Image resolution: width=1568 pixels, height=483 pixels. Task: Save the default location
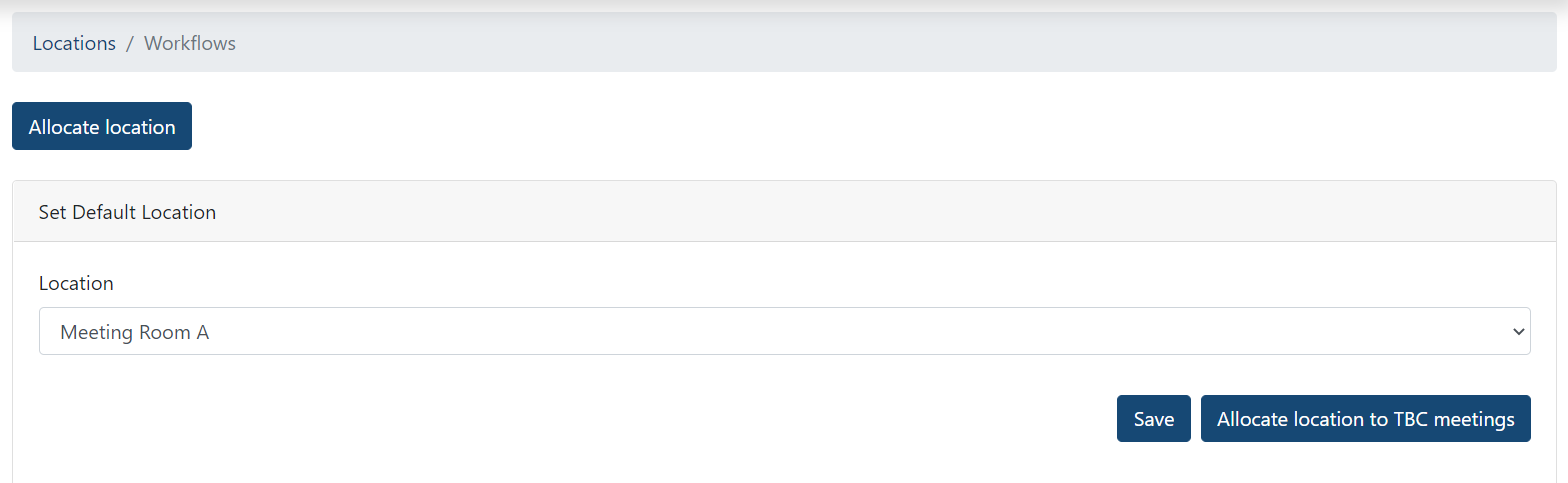pyautogui.click(x=1153, y=419)
